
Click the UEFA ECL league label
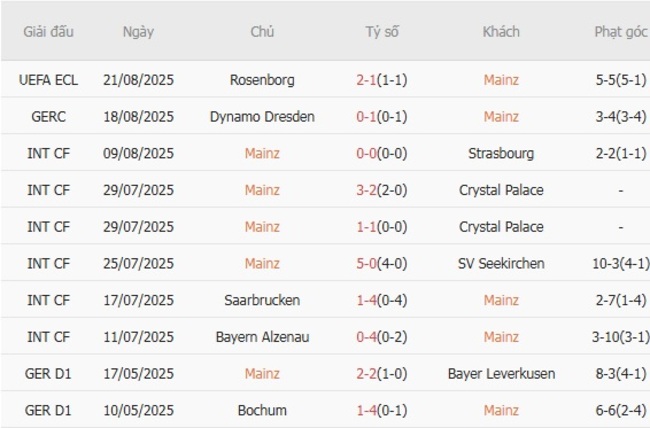pyautogui.click(x=49, y=79)
